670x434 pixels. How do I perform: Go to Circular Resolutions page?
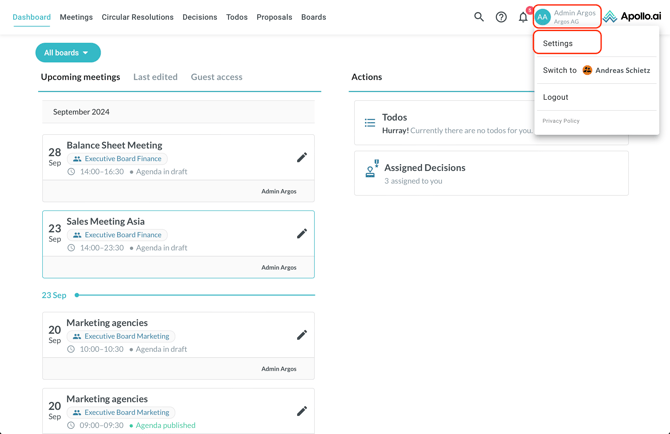[x=137, y=17]
